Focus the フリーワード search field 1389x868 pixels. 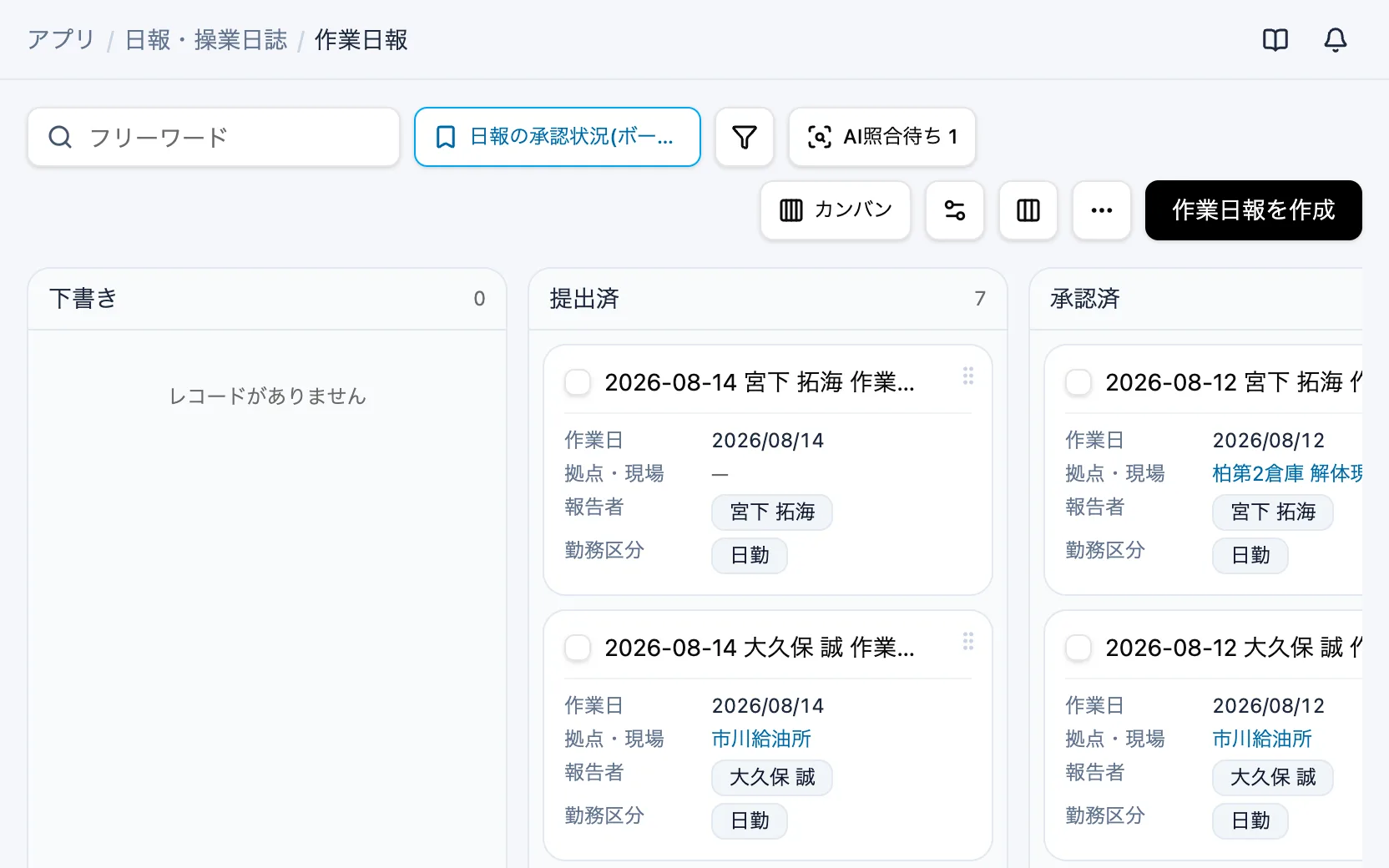pyautogui.click(x=214, y=137)
